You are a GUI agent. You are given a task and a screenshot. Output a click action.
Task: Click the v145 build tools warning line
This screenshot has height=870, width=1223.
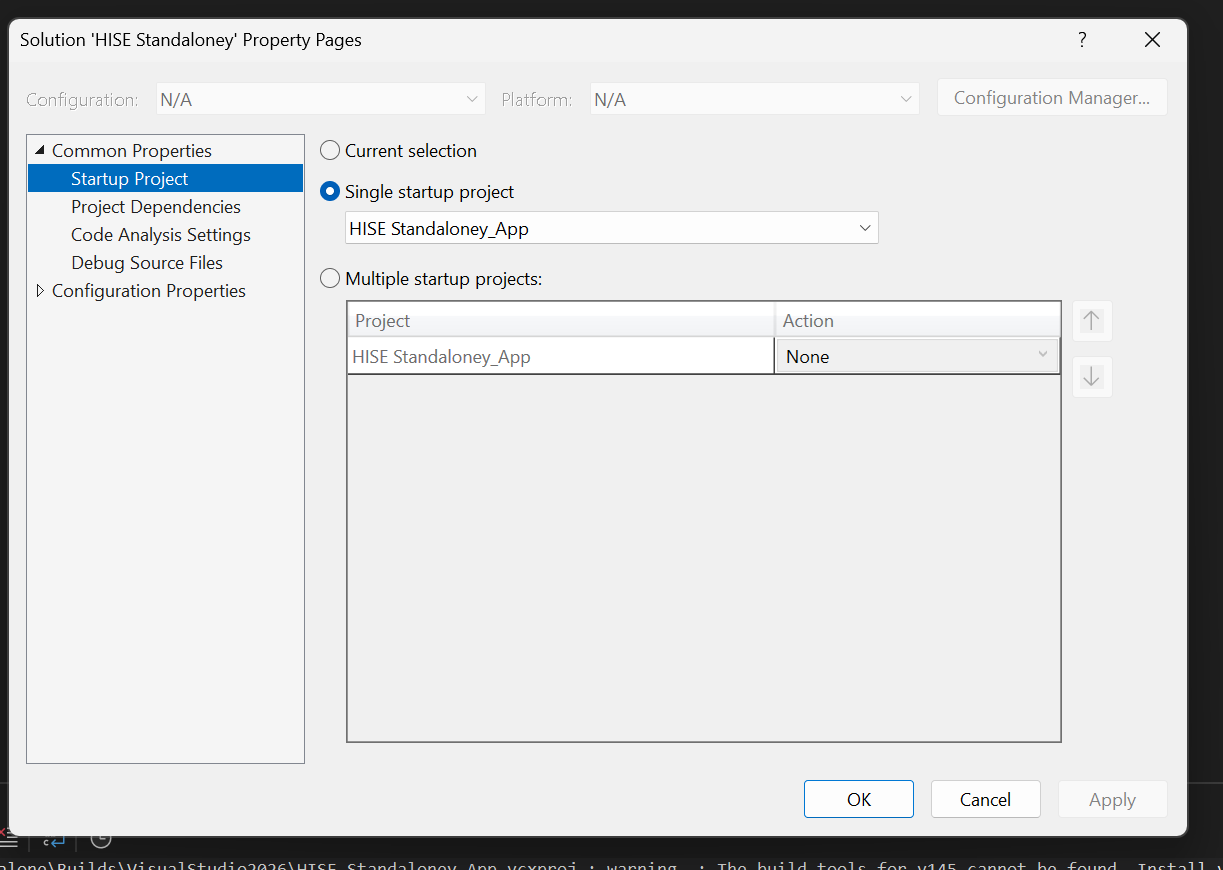tap(611, 864)
